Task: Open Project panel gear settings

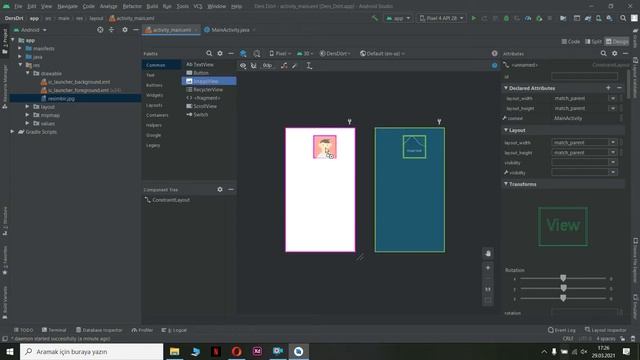Action: pyautogui.click(x=124, y=30)
